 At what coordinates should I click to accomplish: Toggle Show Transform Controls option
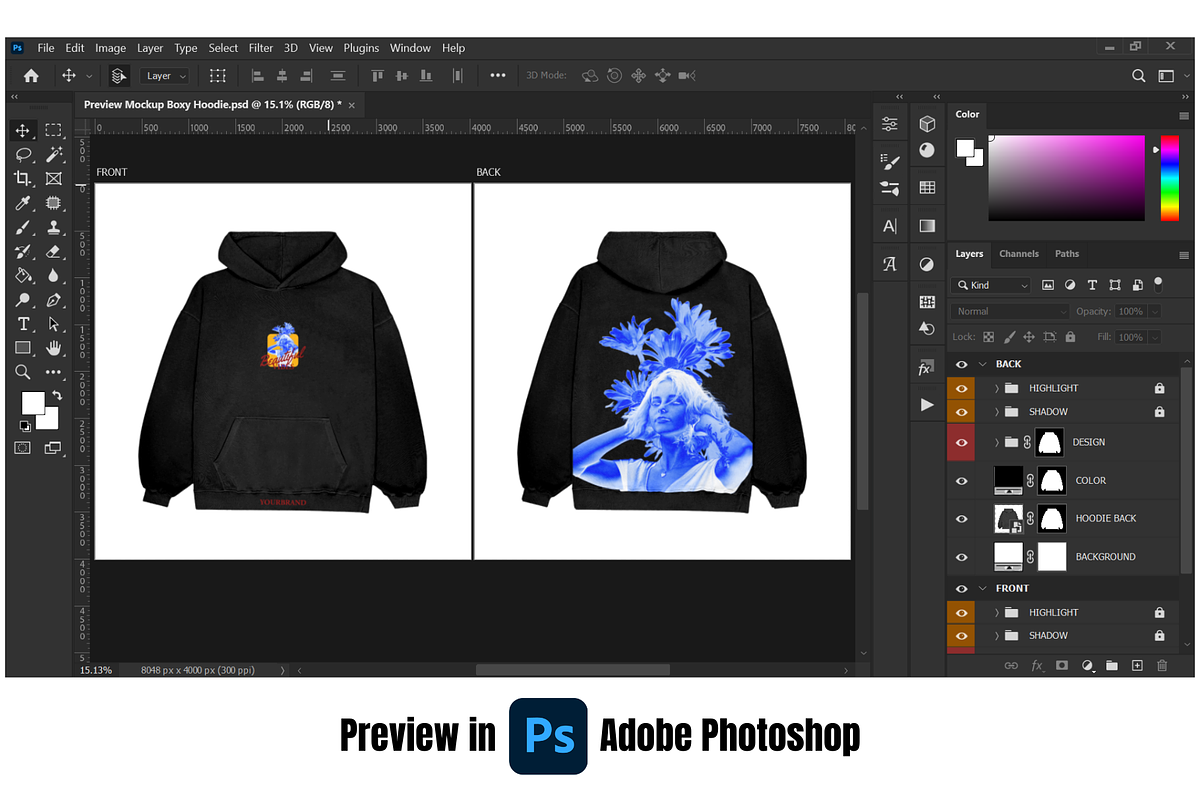tap(218, 75)
